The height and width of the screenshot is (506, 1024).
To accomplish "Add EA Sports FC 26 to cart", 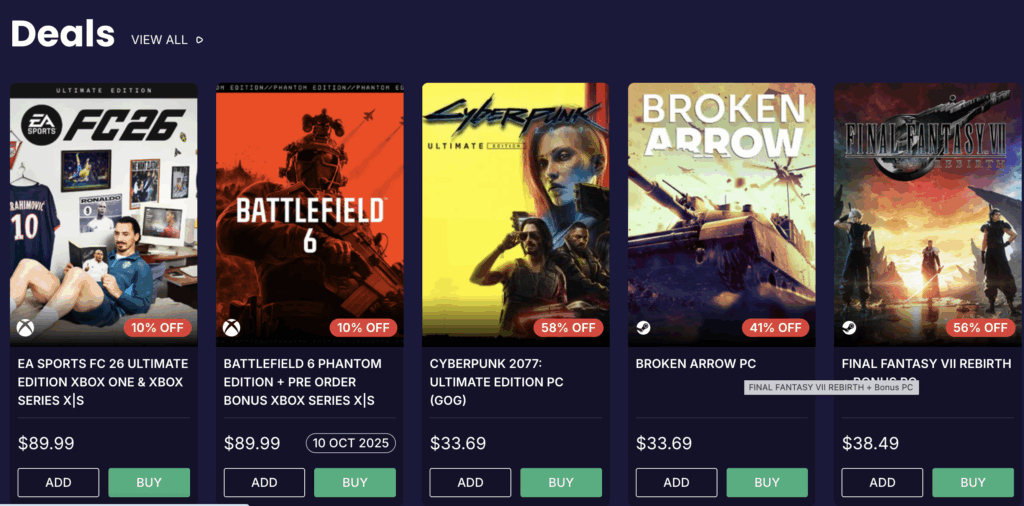I will point(58,482).
